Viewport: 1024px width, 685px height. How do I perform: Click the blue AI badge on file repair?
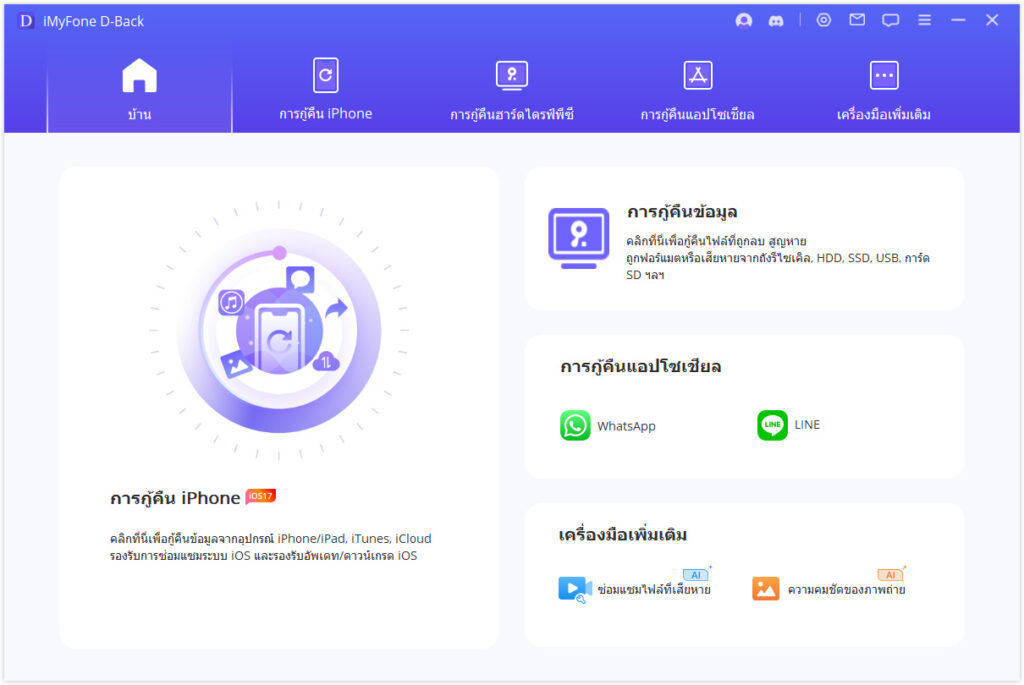[696, 575]
